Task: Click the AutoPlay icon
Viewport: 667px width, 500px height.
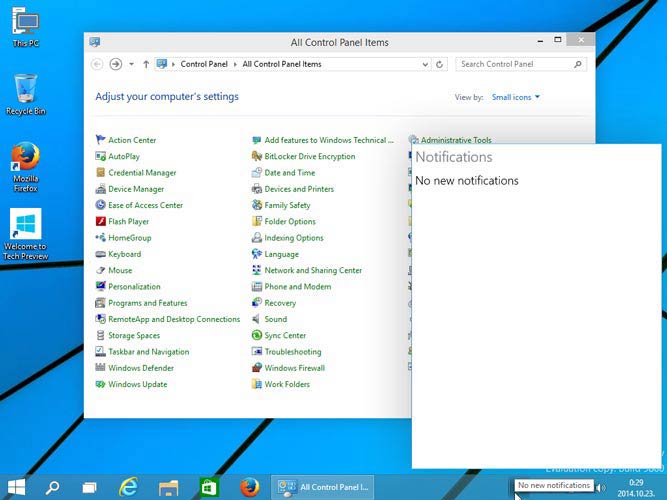Action: coord(100,156)
